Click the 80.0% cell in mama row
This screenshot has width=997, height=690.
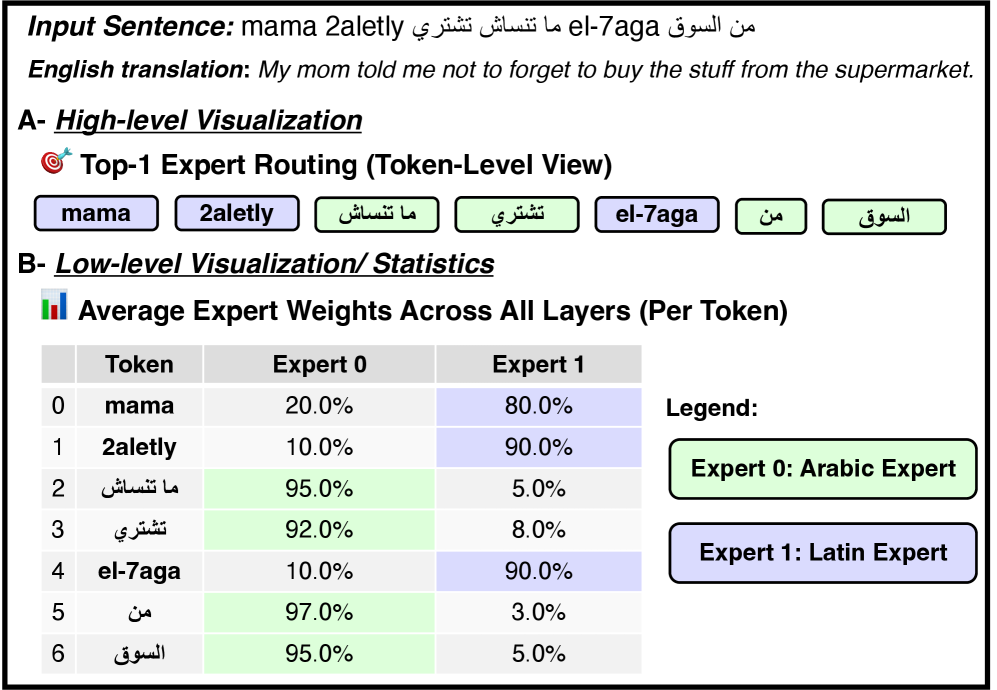pos(538,406)
